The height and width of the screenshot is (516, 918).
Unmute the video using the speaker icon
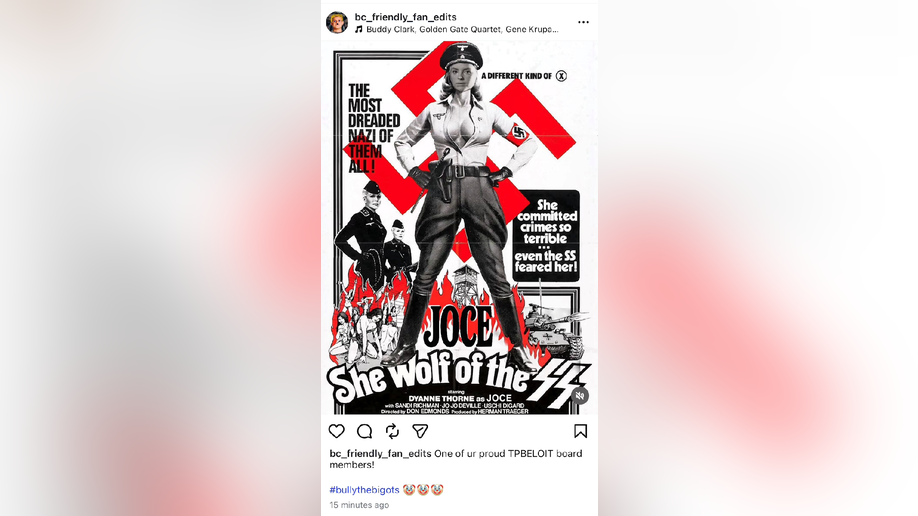(580, 396)
